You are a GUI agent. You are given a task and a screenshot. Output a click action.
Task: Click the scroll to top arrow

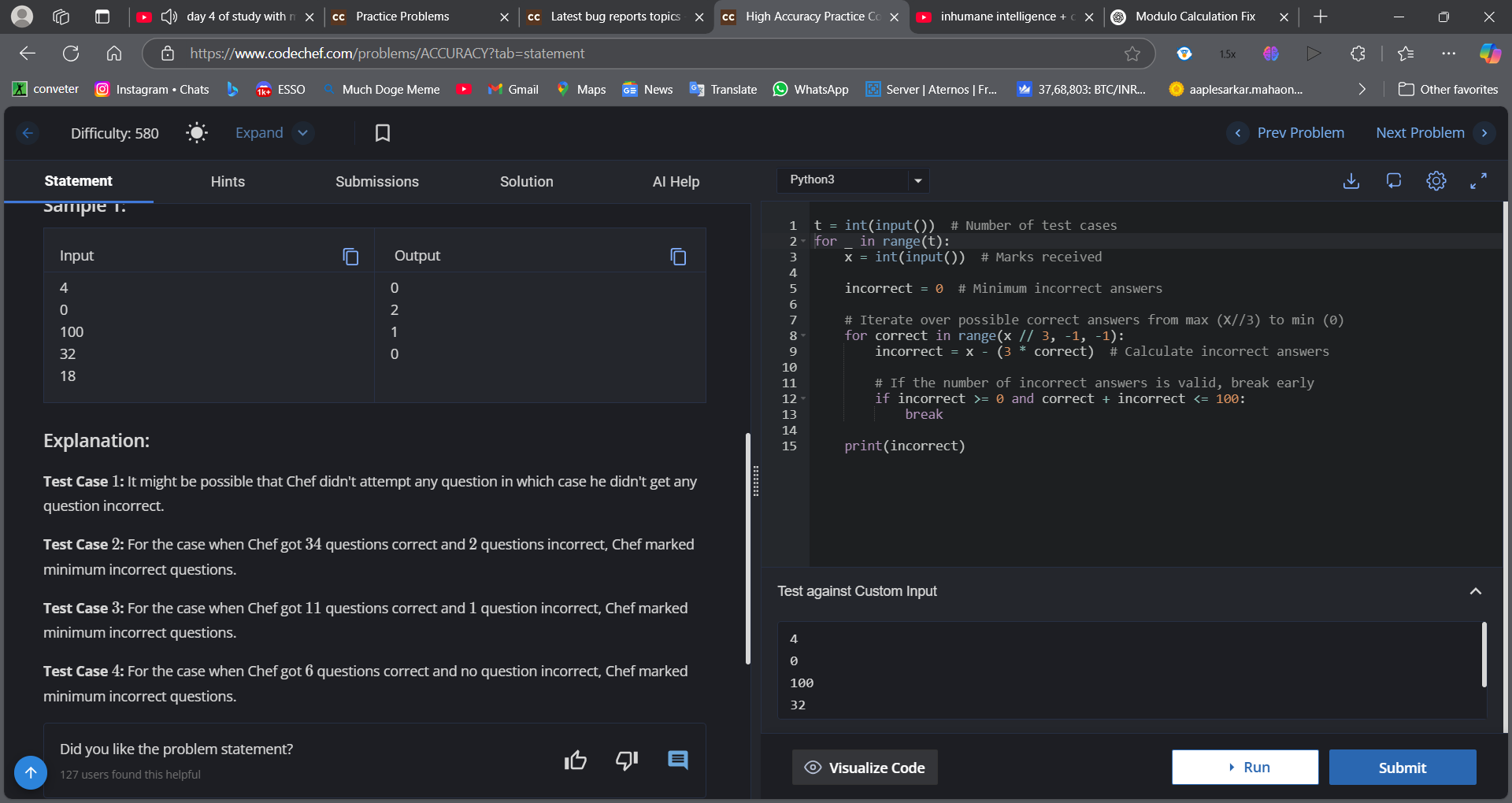point(31,772)
